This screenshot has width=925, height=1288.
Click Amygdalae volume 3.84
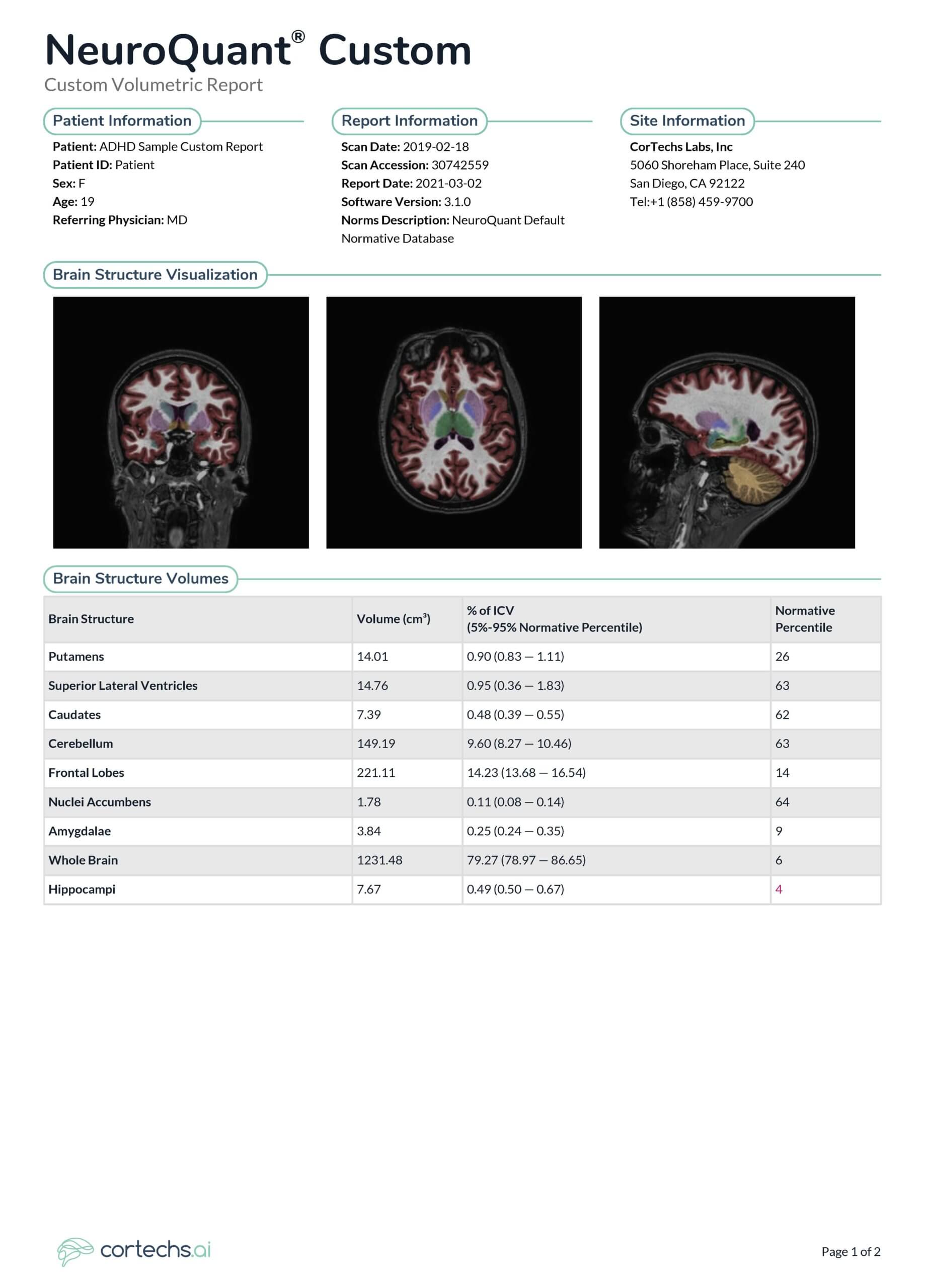(369, 831)
